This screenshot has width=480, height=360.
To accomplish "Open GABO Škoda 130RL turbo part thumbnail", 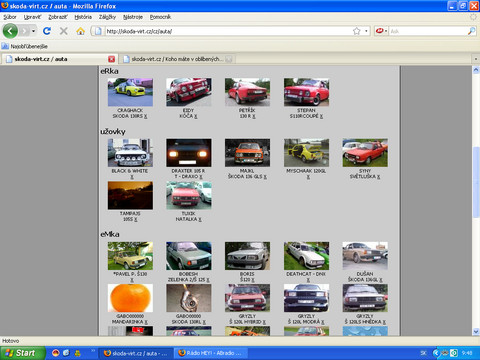I will pos(189,298).
